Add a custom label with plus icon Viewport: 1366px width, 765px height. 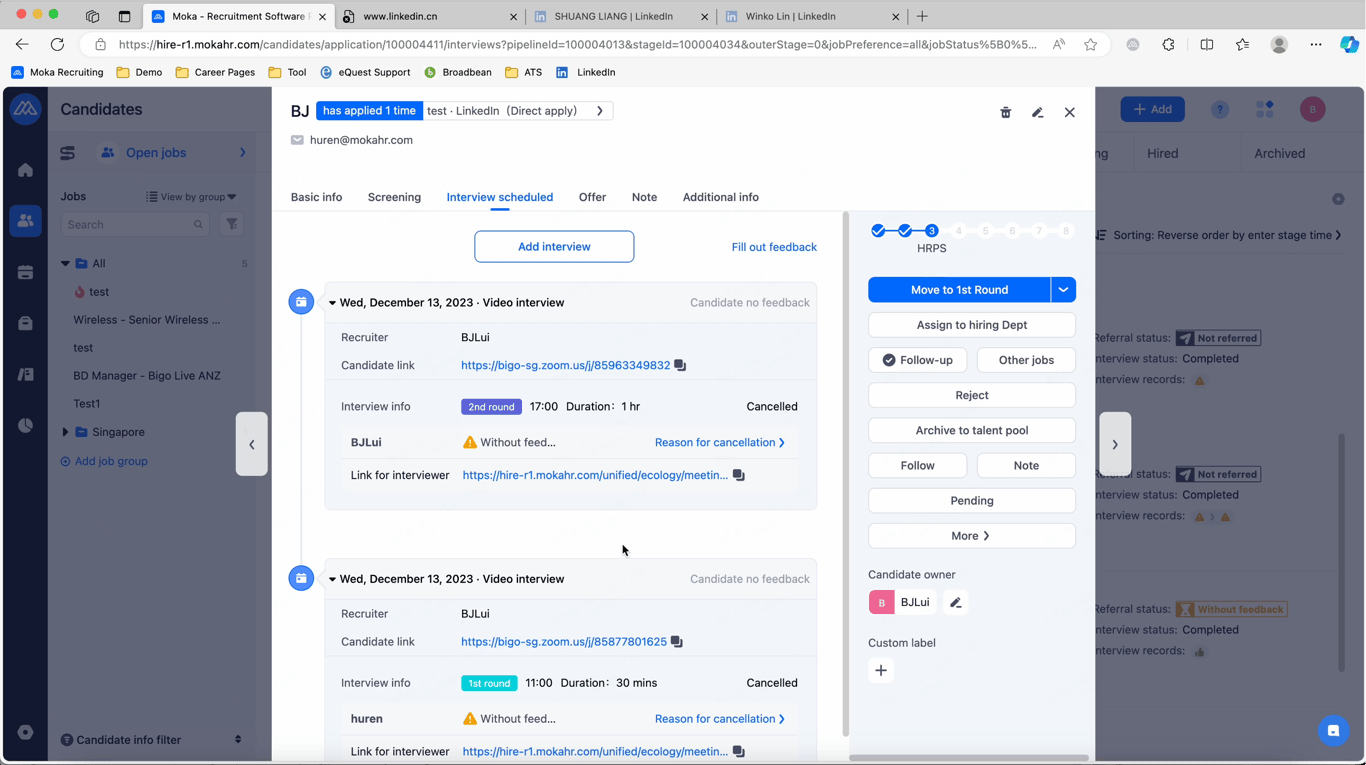(x=881, y=671)
